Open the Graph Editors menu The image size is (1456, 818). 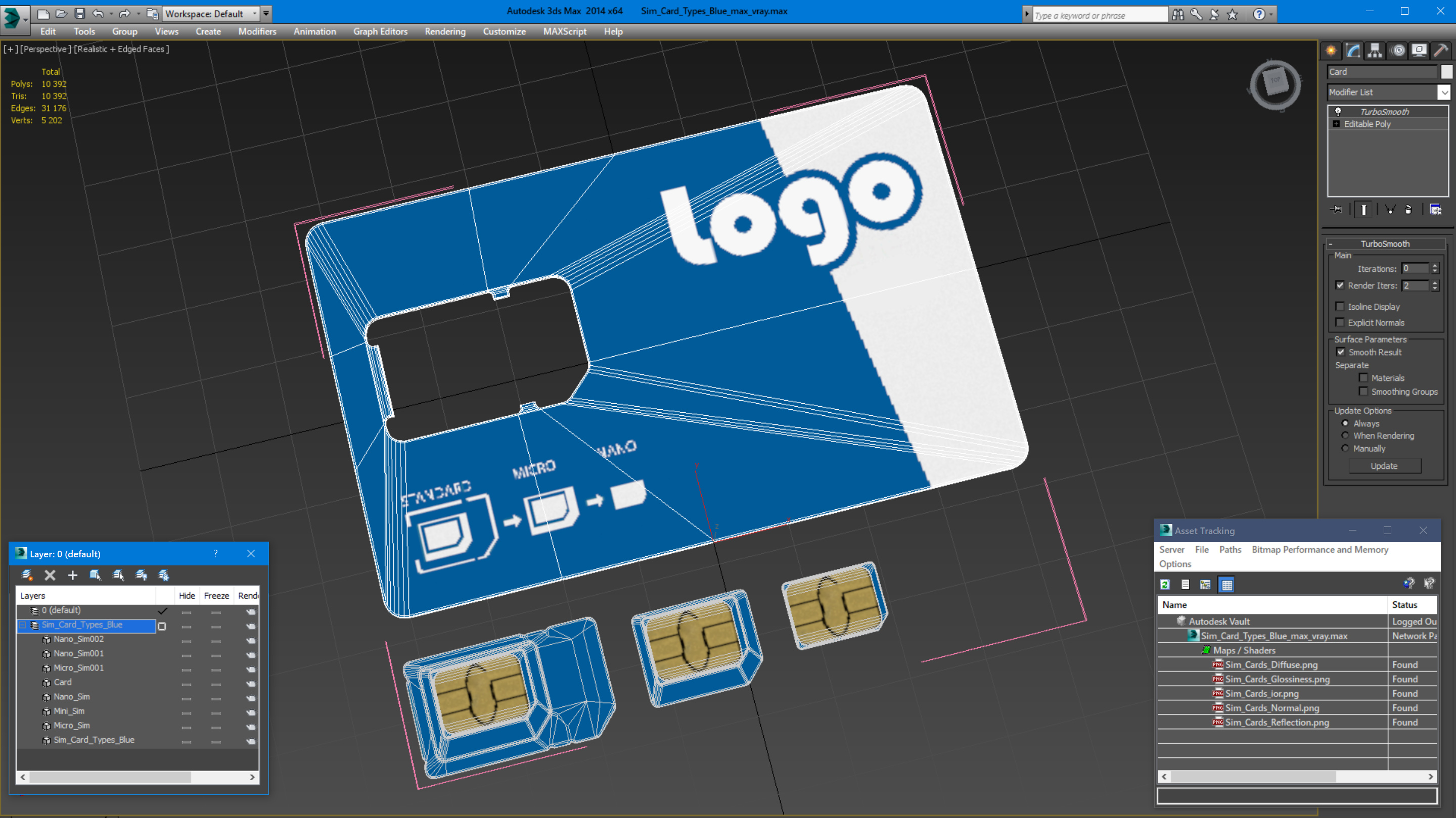pyautogui.click(x=380, y=32)
